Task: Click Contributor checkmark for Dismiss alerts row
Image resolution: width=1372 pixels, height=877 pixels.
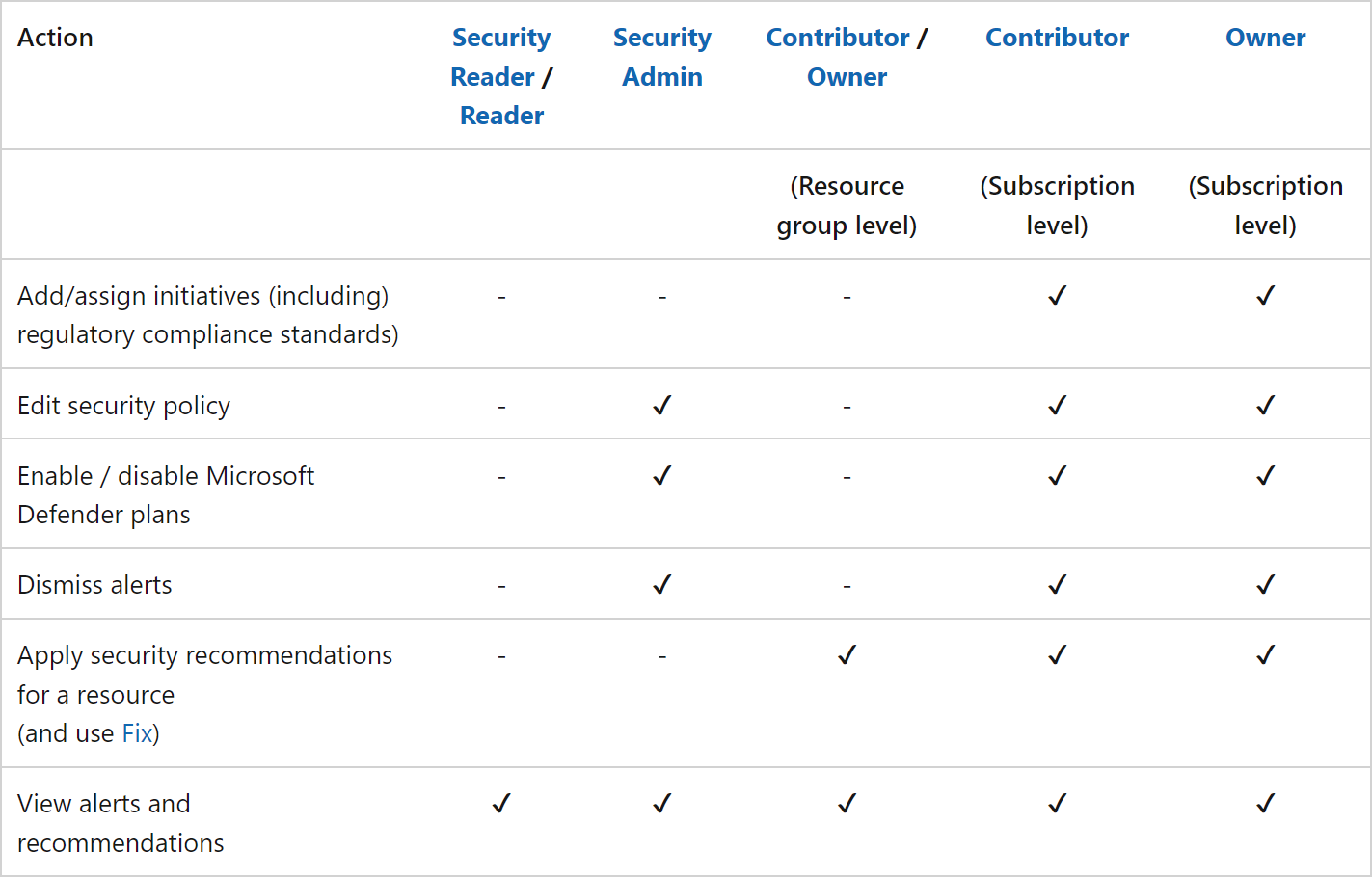Action: [1057, 585]
